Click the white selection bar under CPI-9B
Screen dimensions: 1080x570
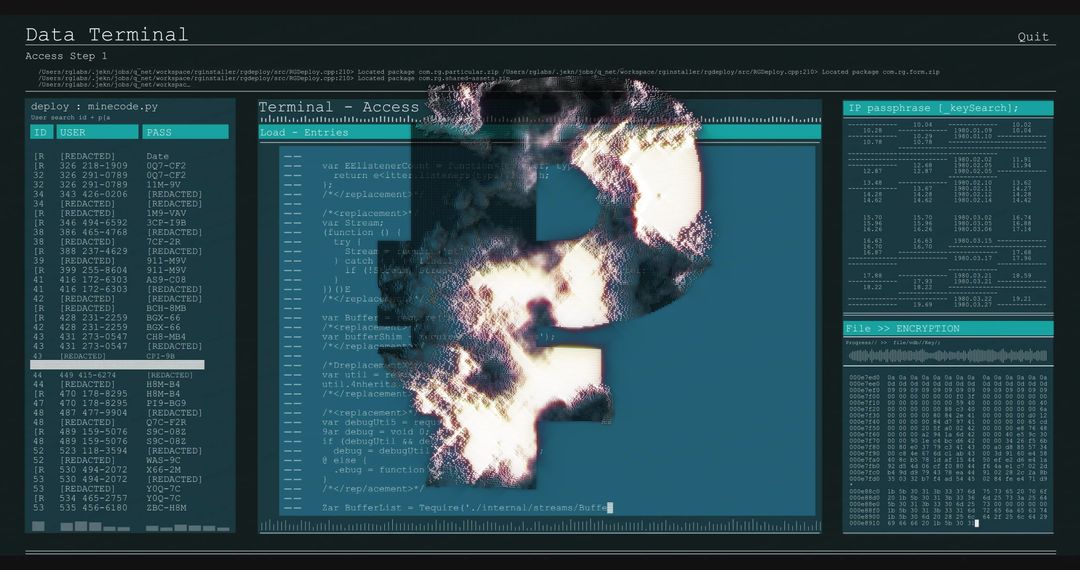pos(117,365)
